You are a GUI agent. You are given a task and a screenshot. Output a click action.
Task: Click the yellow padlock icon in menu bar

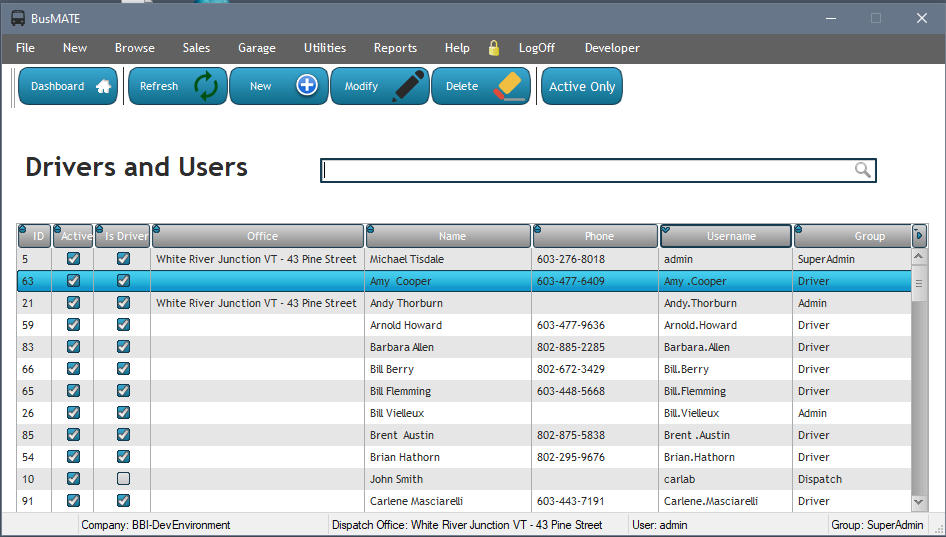click(x=493, y=48)
